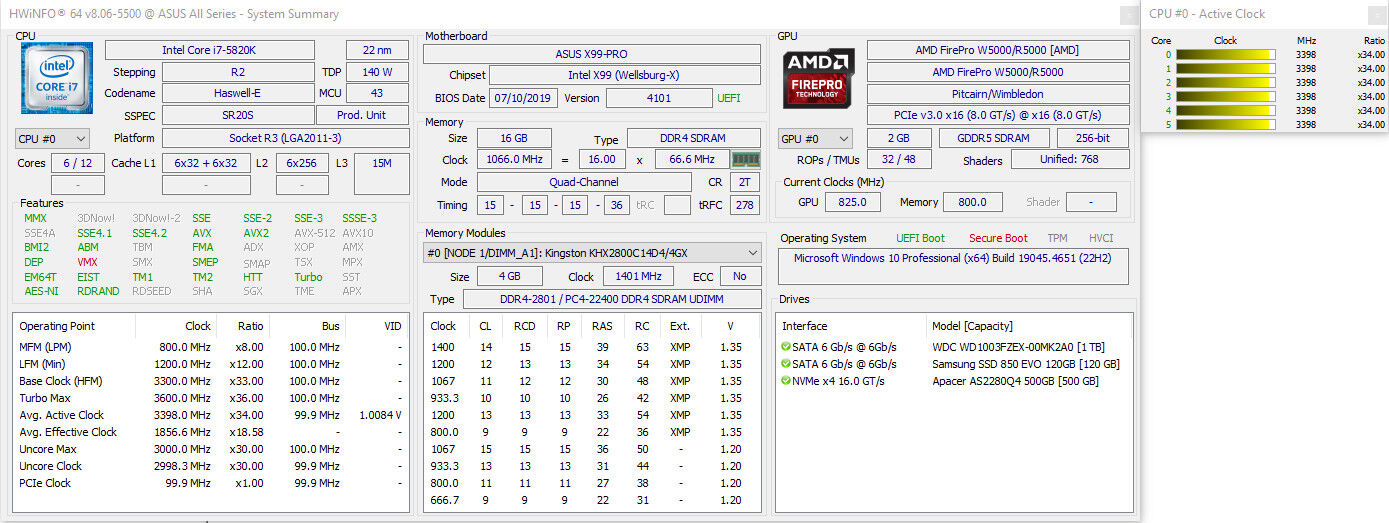The width and height of the screenshot is (1389, 523).
Task: Click the BIOS version 4101 field
Action: pos(659,98)
